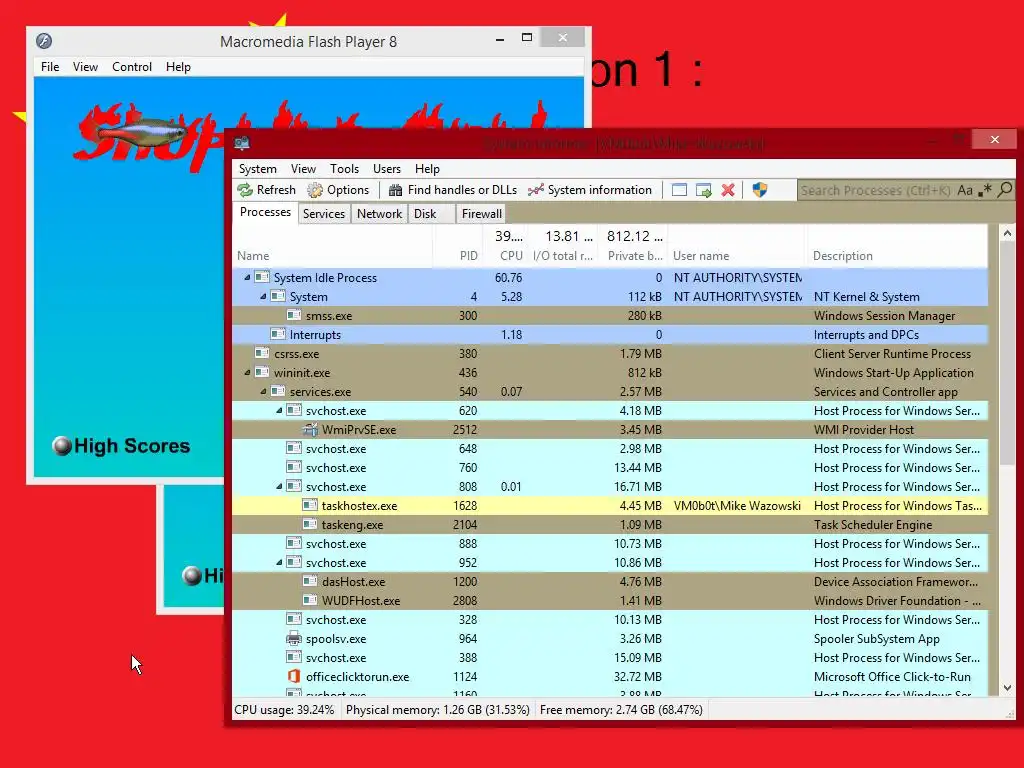Click the dasHost.exe process icon
Screen dimensions: 1024x768
point(310,581)
